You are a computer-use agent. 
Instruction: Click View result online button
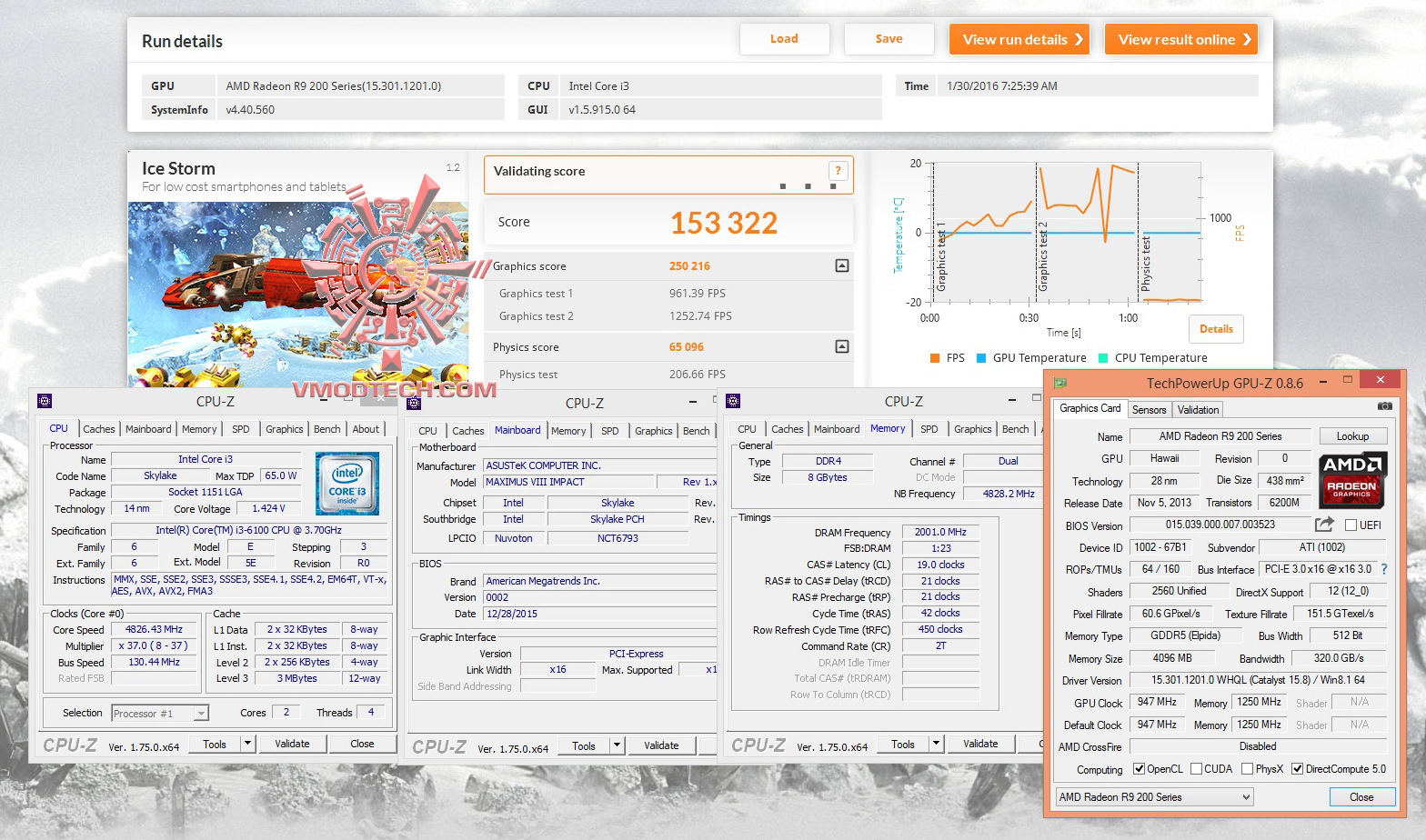click(1181, 39)
